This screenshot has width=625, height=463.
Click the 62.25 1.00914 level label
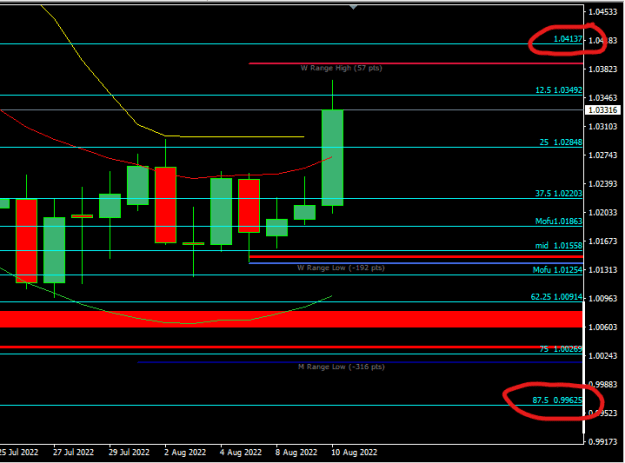[x=556, y=297]
